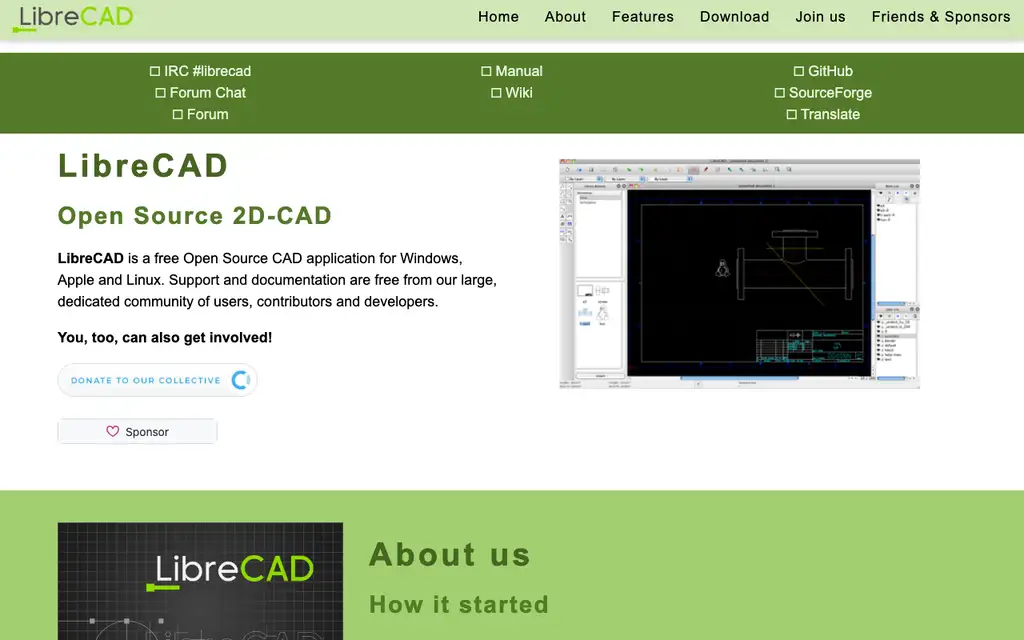Follow the Forum Chat link
1024x640 pixels.
point(200,93)
